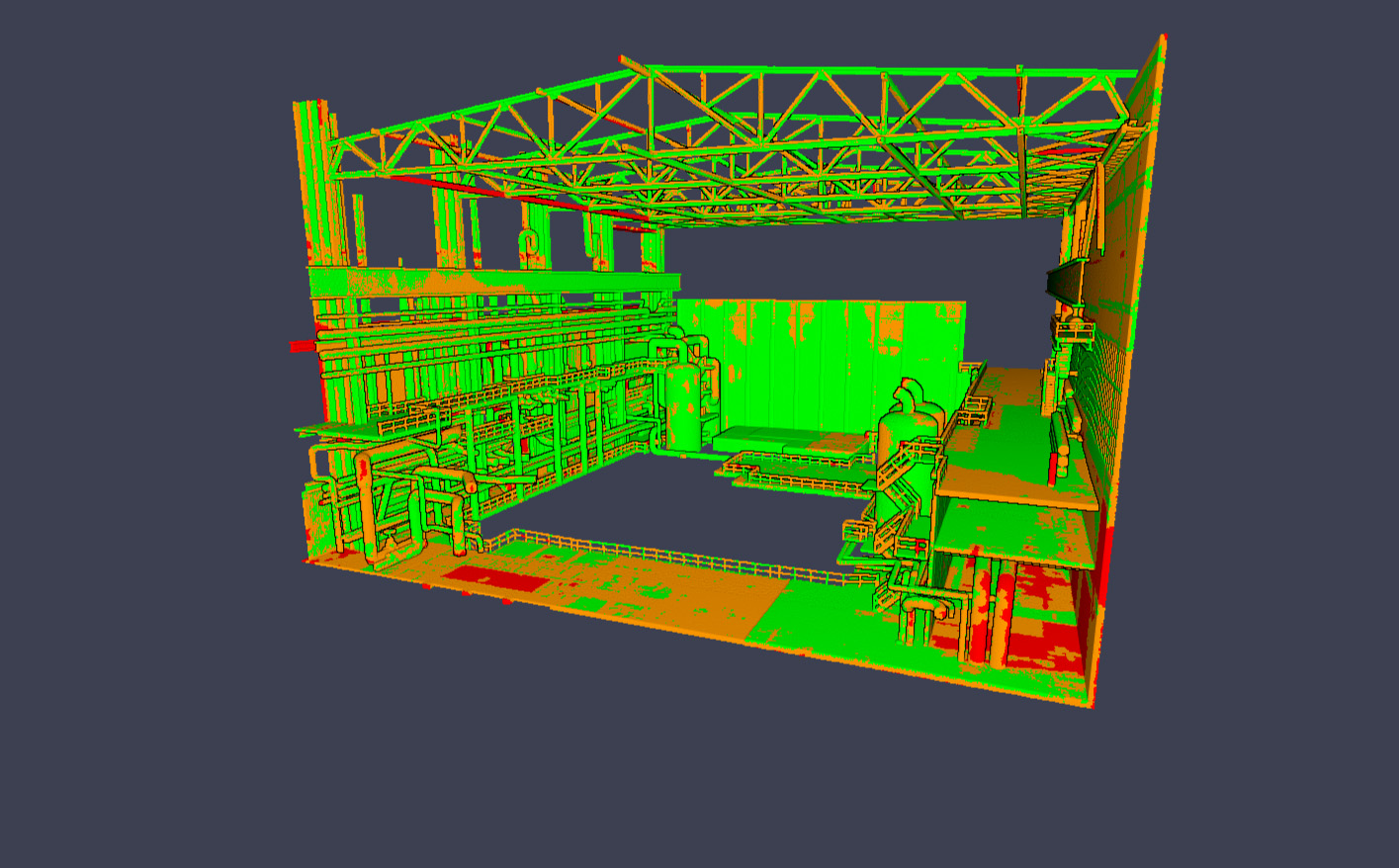1399x868 pixels.
Task: Select the roof truss structure in the 3D view
Action: [732, 143]
